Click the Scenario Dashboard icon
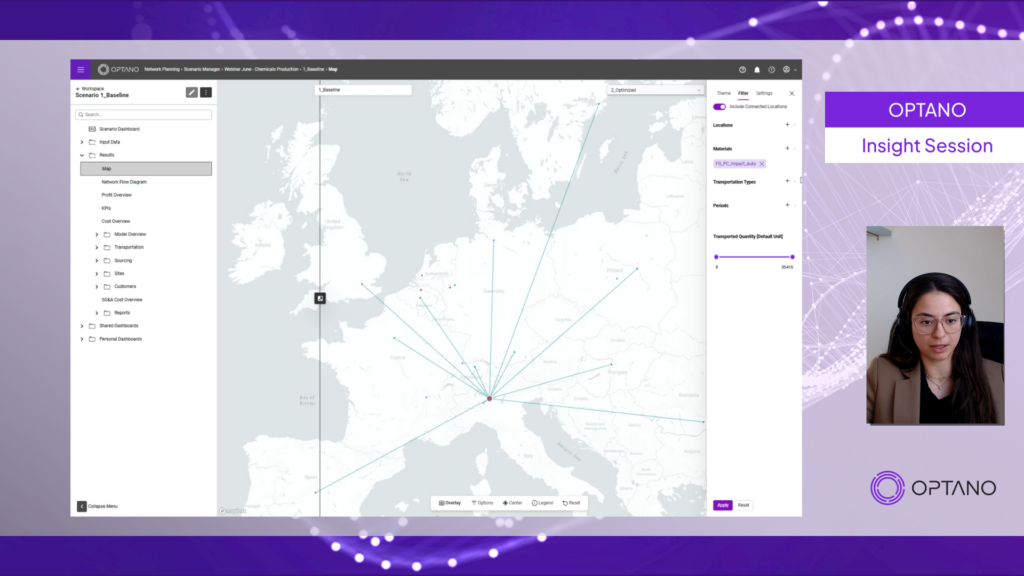The width and height of the screenshot is (1024, 576). [x=92, y=129]
